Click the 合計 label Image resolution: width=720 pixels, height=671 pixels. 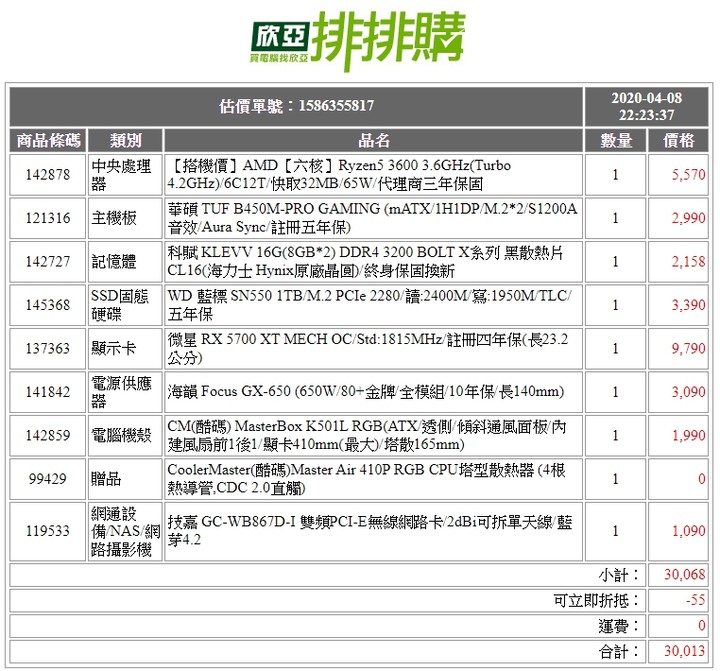click(619, 651)
